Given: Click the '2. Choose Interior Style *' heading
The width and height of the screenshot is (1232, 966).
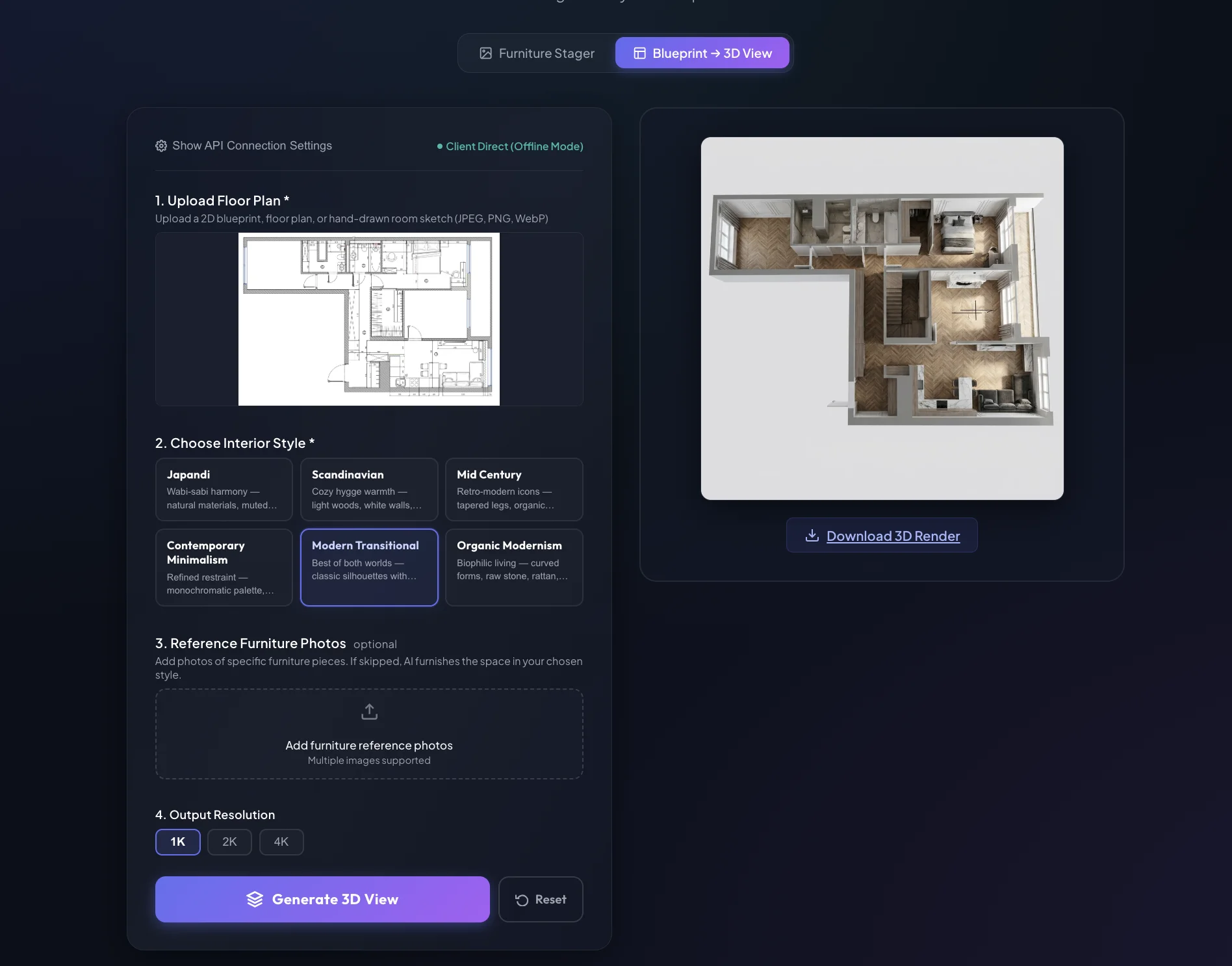Looking at the screenshot, I should [x=235, y=443].
